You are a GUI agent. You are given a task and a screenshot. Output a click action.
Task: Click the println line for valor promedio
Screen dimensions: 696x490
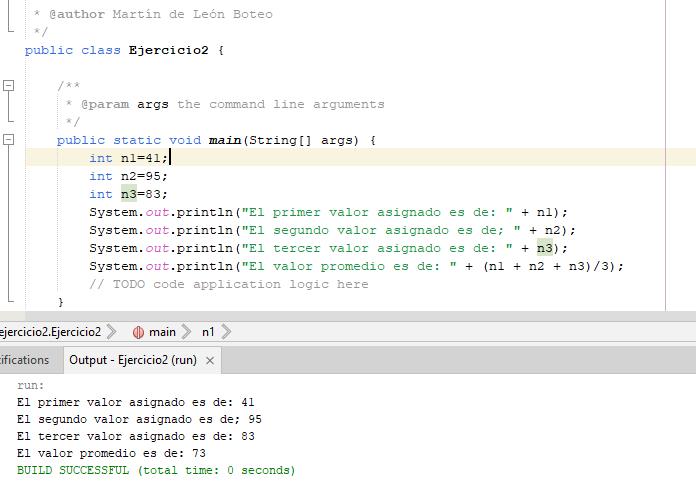coord(356,266)
